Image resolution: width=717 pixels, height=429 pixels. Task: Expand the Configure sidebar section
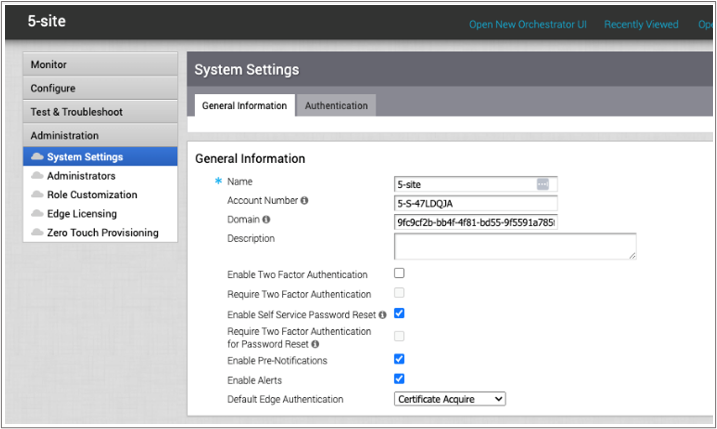point(99,88)
